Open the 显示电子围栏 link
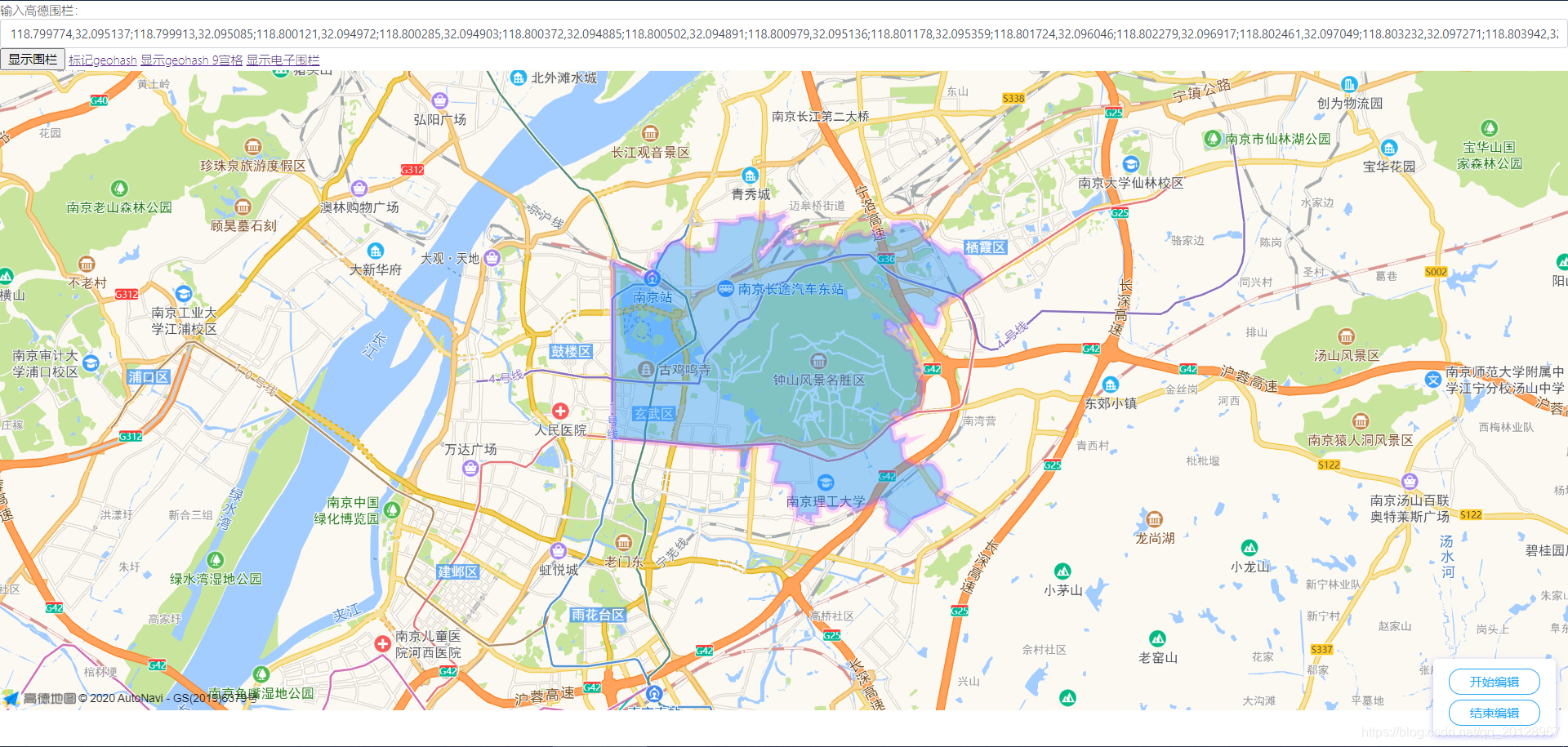This screenshot has height=747, width=1568. 283,60
